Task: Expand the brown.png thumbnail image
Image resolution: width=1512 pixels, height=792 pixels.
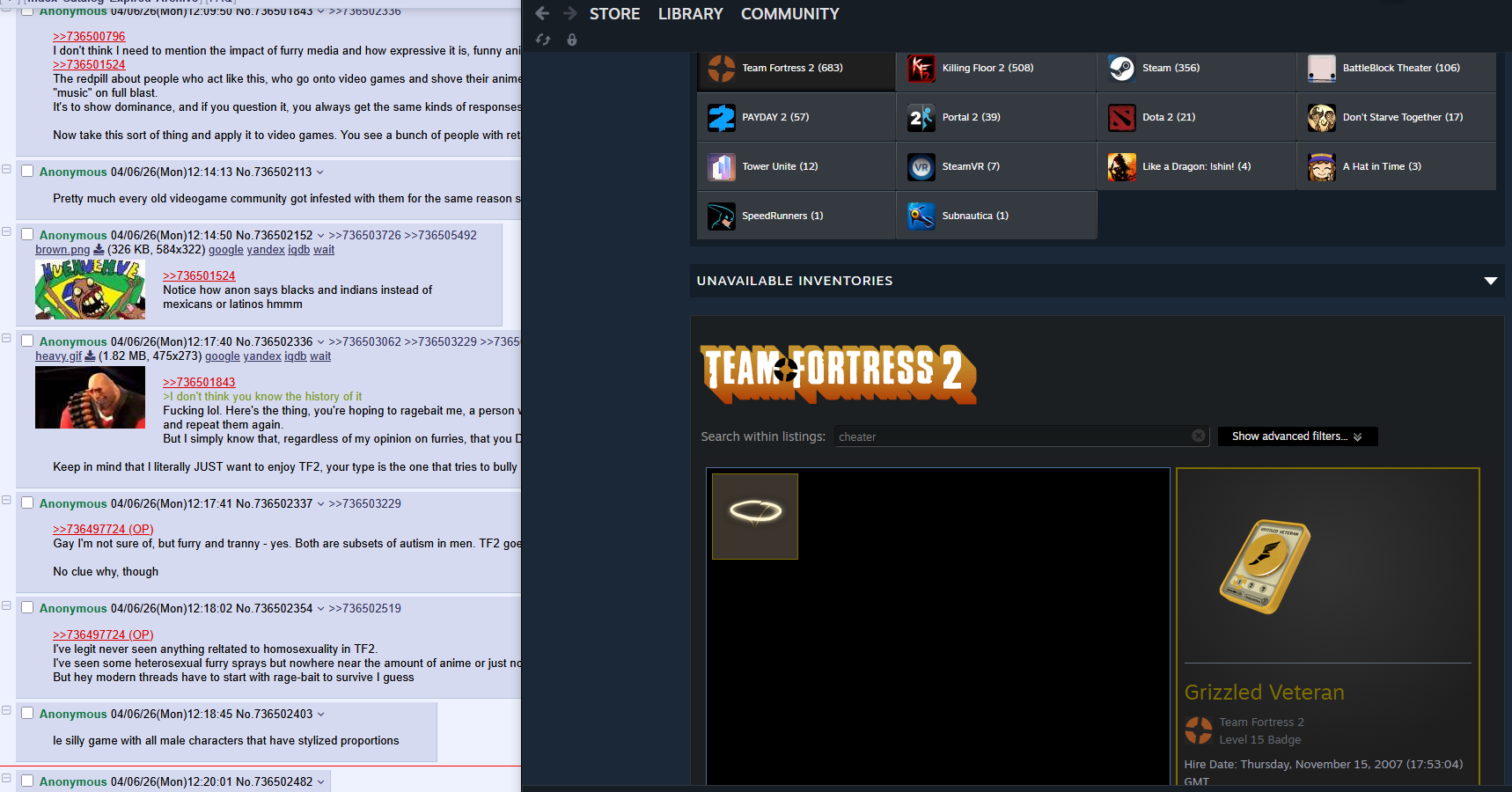Action: pos(90,290)
